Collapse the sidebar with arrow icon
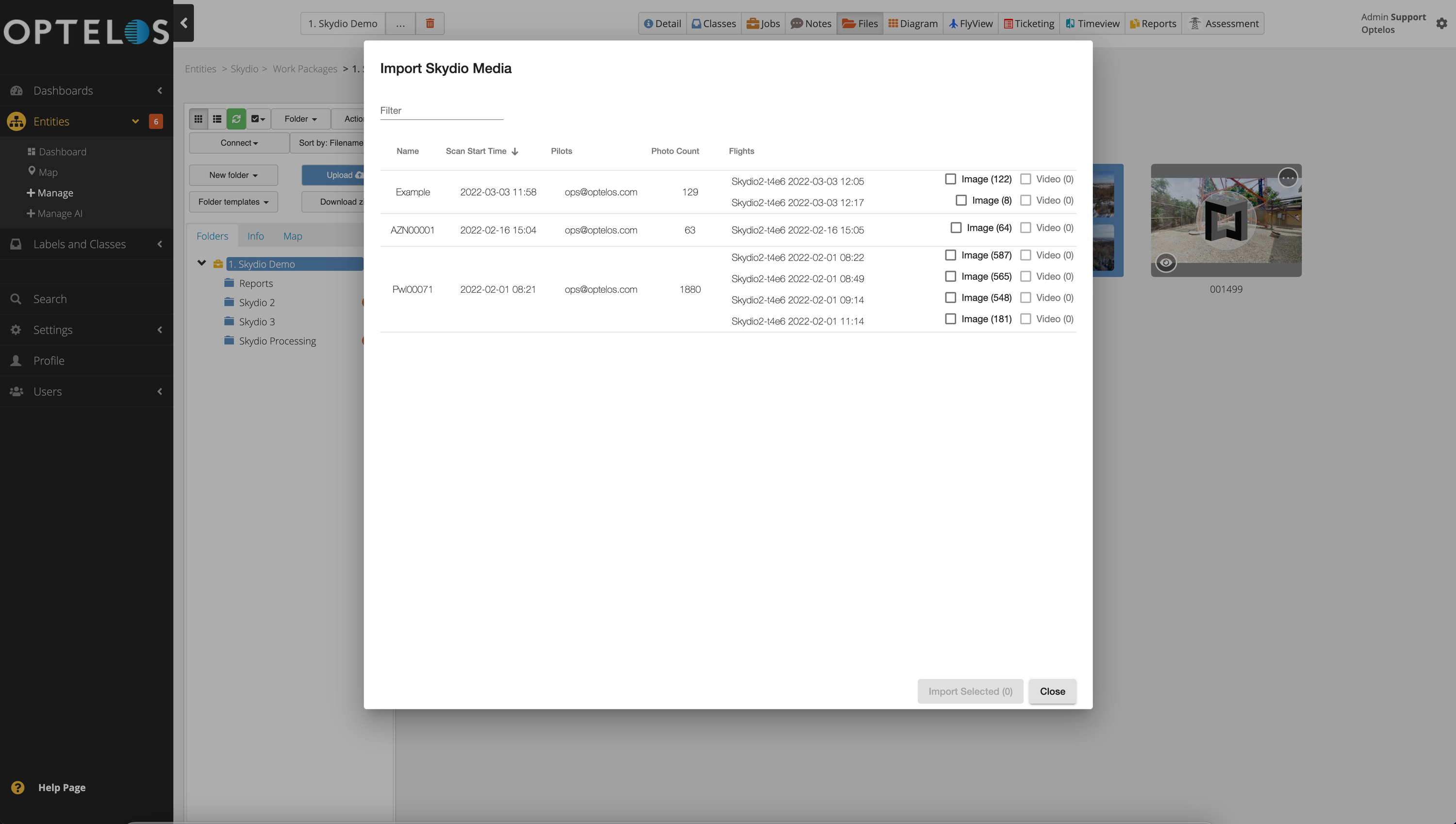 pos(184,23)
